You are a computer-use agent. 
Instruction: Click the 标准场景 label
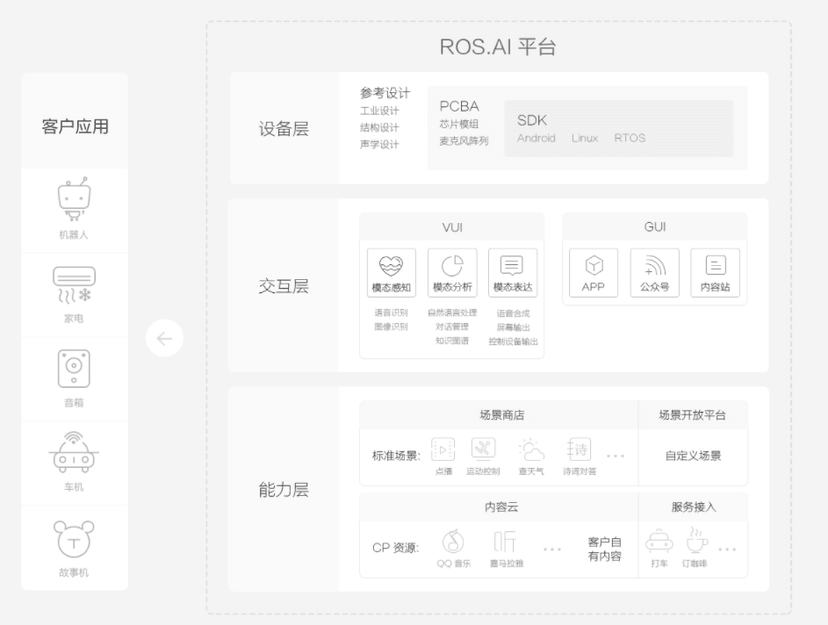coord(396,456)
